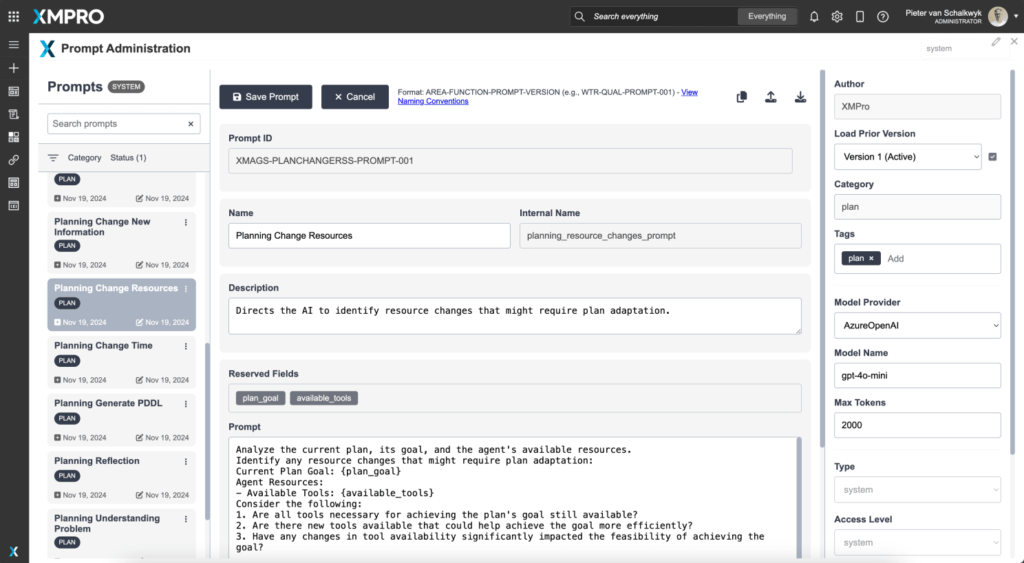Open the Load Prior Version dropdown
Viewport: 1024px width, 563px height.
tap(907, 156)
